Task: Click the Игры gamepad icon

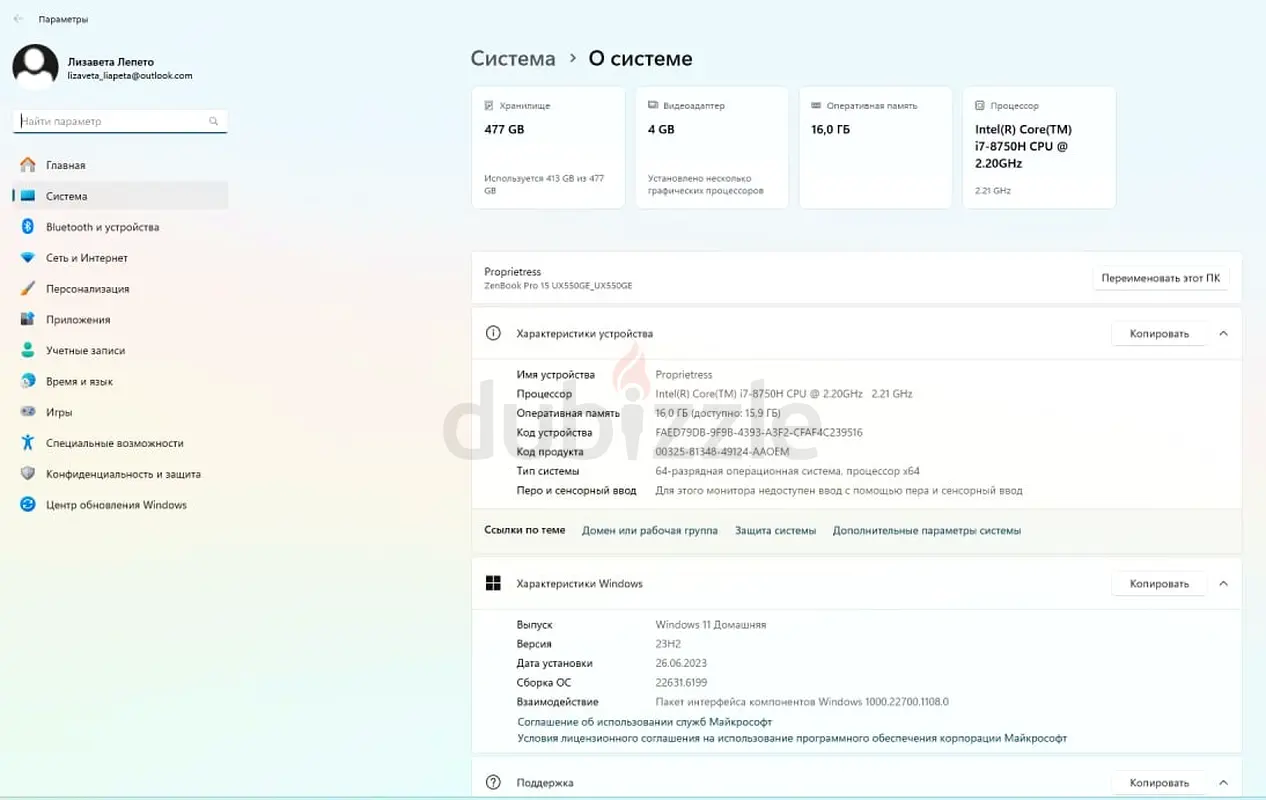Action: click(x=28, y=412)
